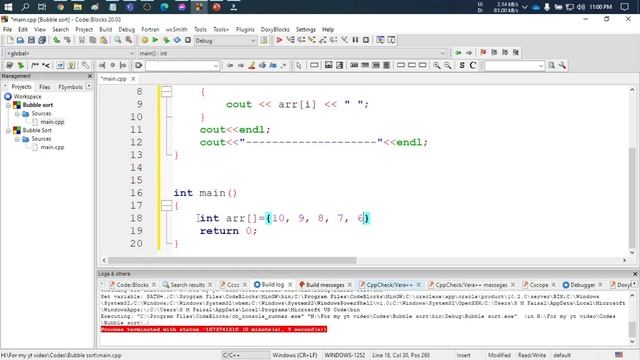Toggle source comment S button

[462, 65]
